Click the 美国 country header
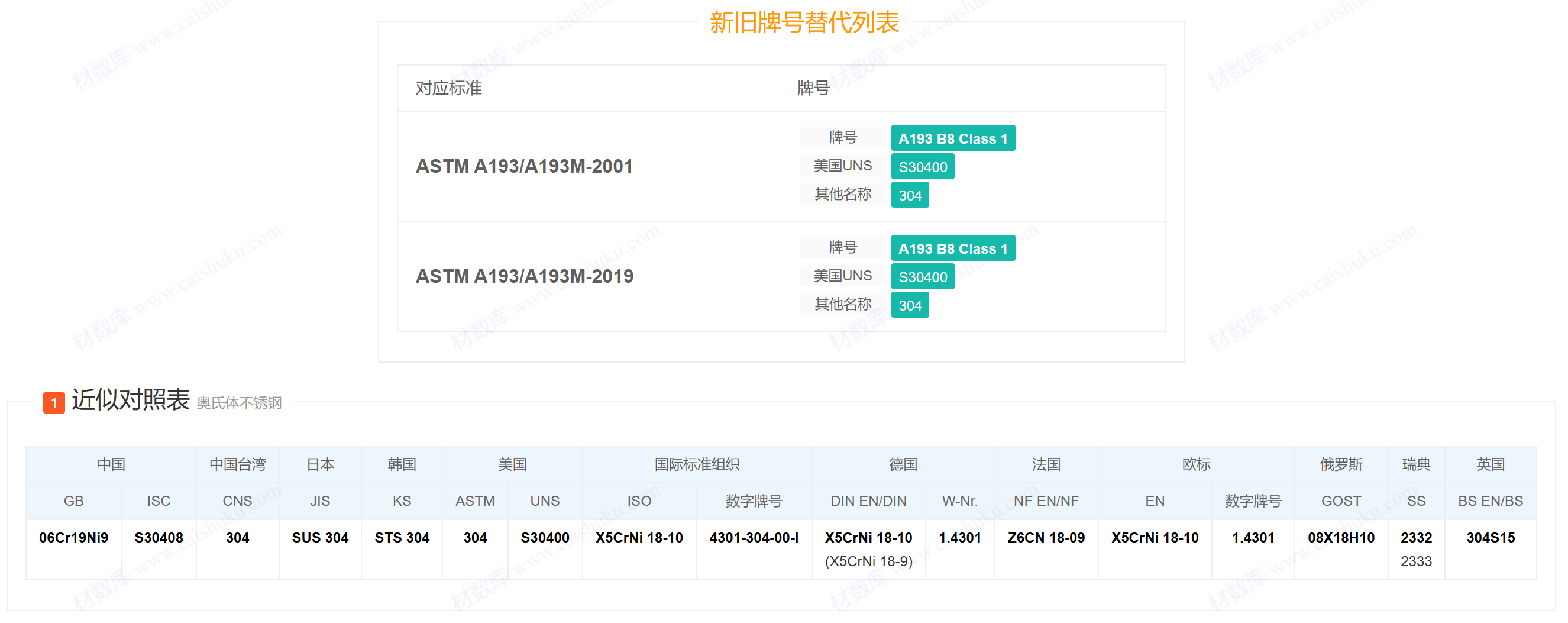This screenshot has height=623, width=1568. pyautogui.click(x=512, y=464)
